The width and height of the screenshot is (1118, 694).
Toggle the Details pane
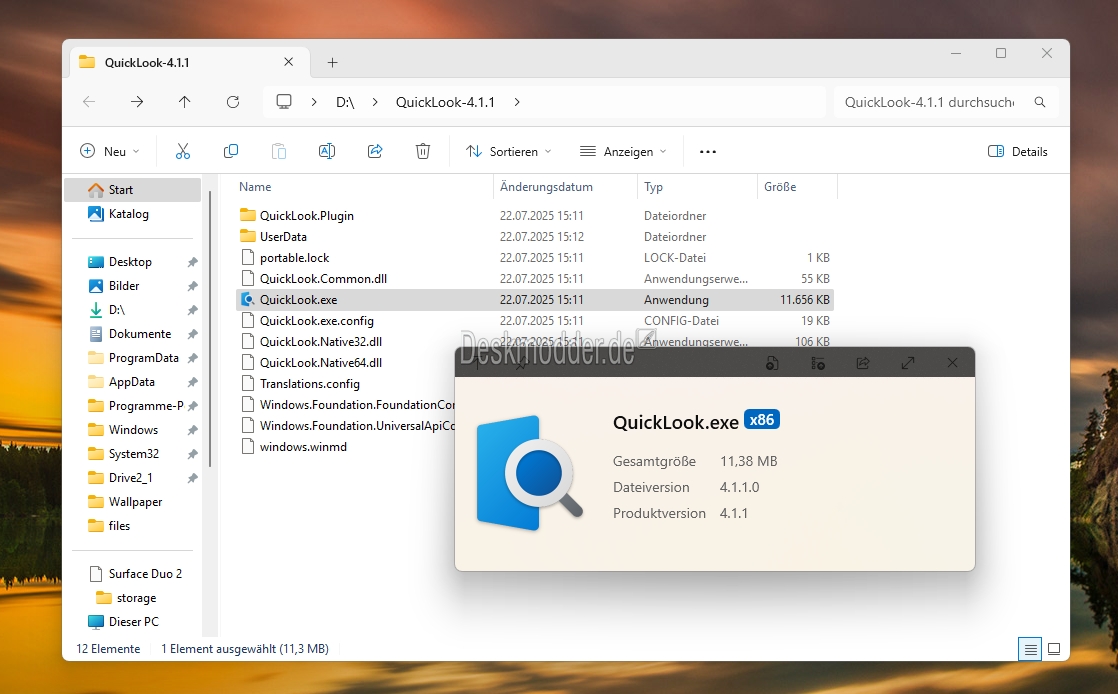(x=1017, y=151)
